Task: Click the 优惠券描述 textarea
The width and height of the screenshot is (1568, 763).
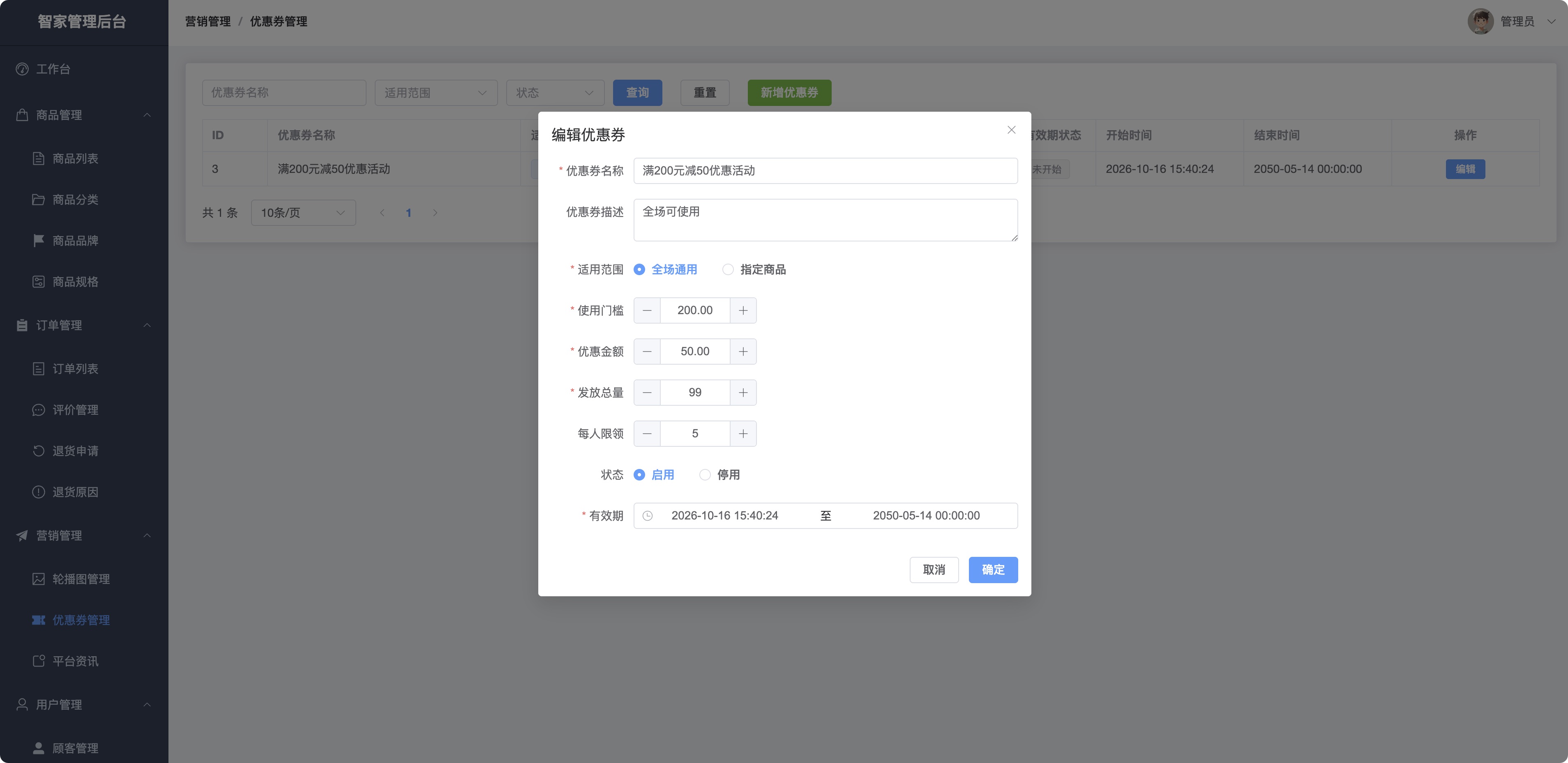Action: pos(826,220)
